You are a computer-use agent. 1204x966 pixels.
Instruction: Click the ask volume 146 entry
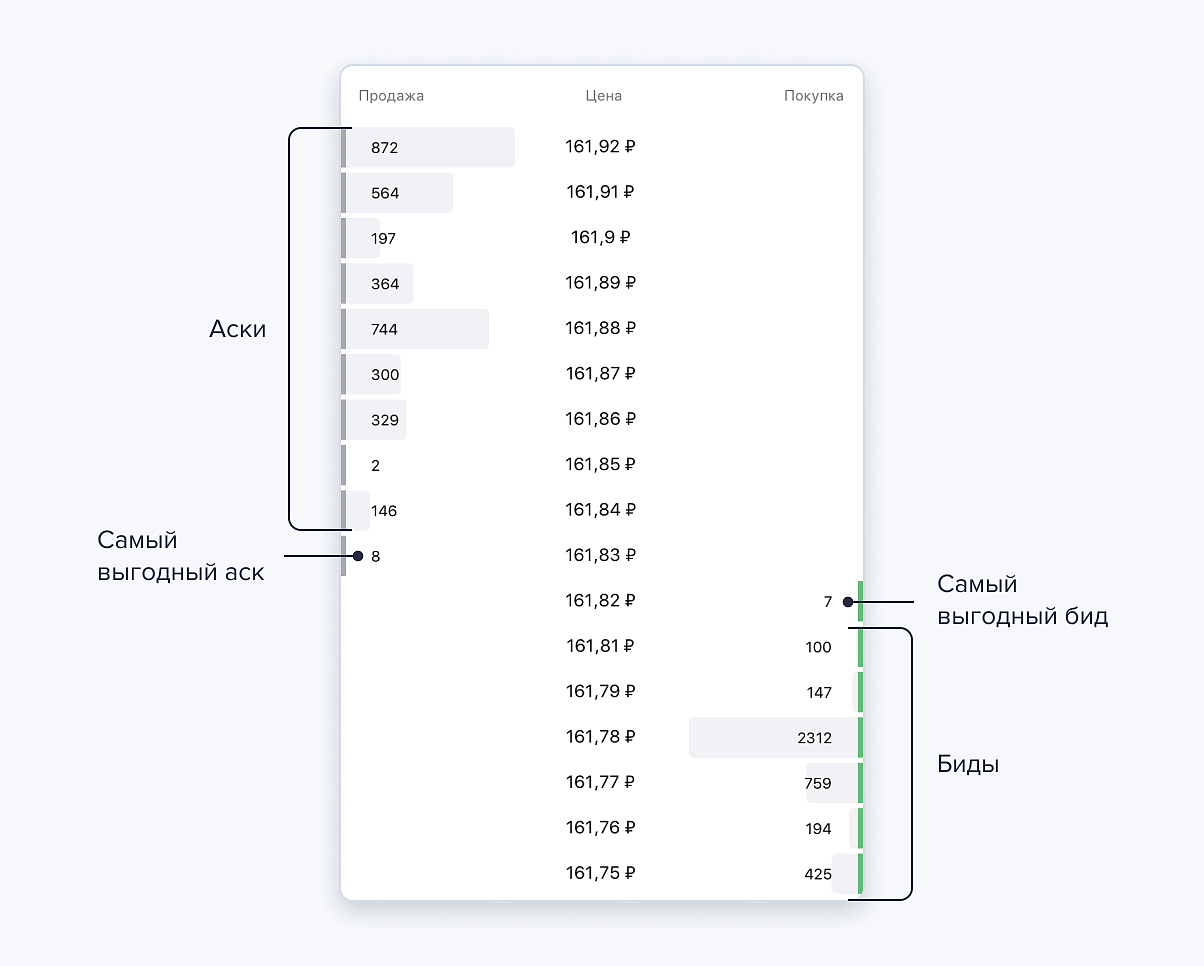tap(383, 511)
